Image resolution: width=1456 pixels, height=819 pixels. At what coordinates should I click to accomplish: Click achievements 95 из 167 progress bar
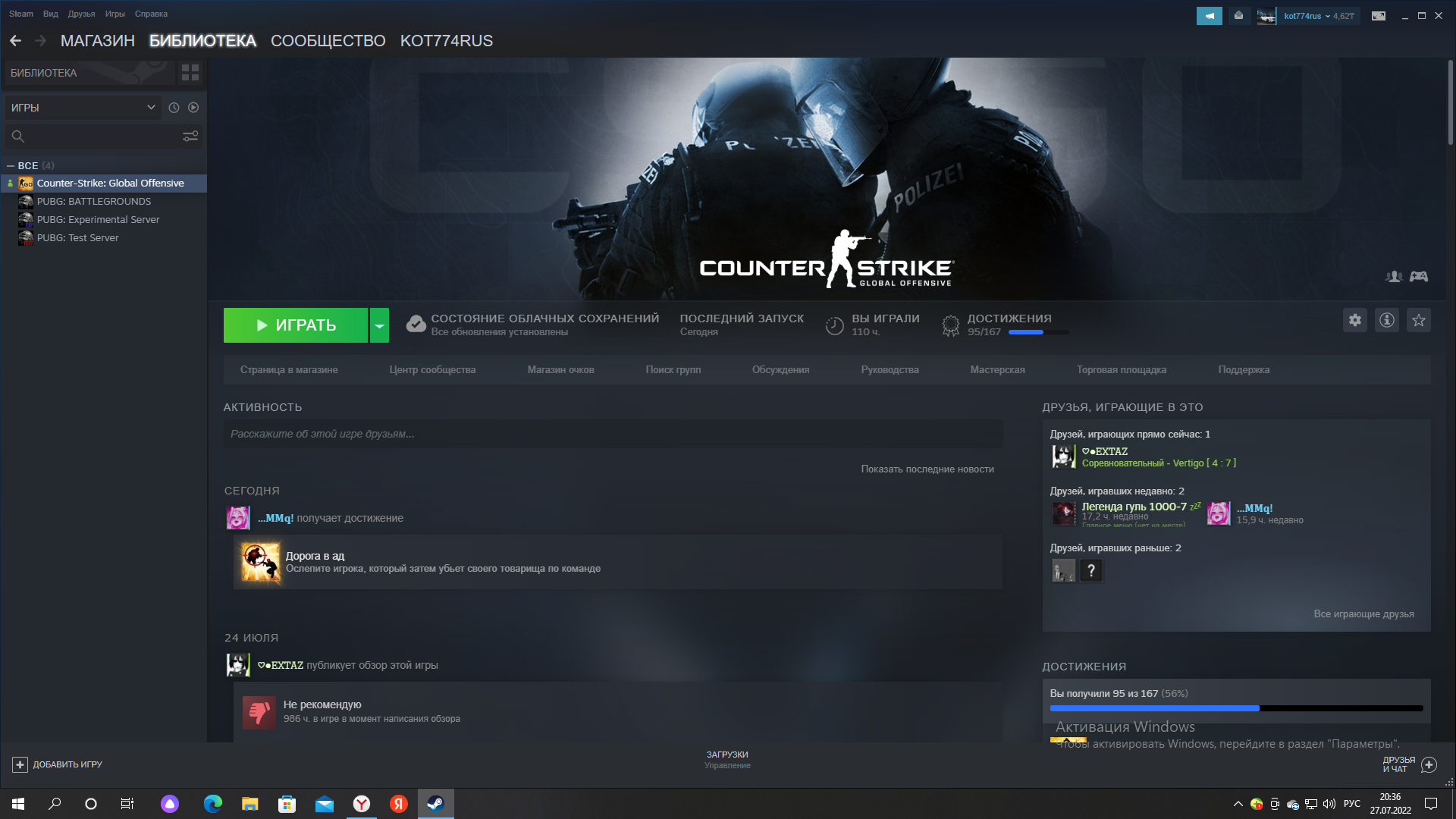click(x=1236, y=708)
